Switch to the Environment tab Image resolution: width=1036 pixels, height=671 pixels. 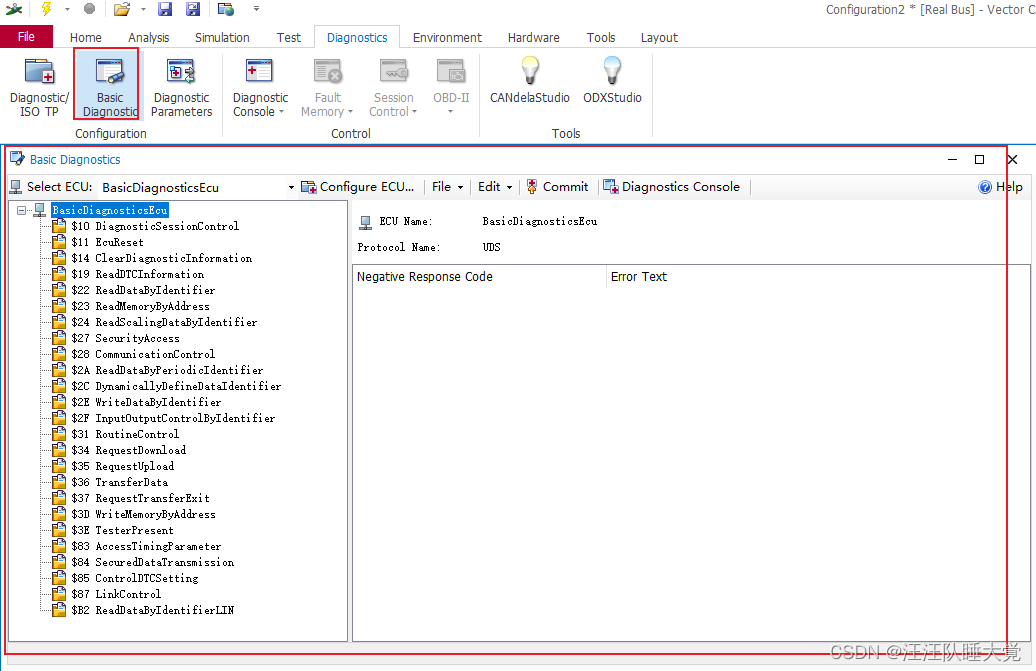tap(447, 38)
